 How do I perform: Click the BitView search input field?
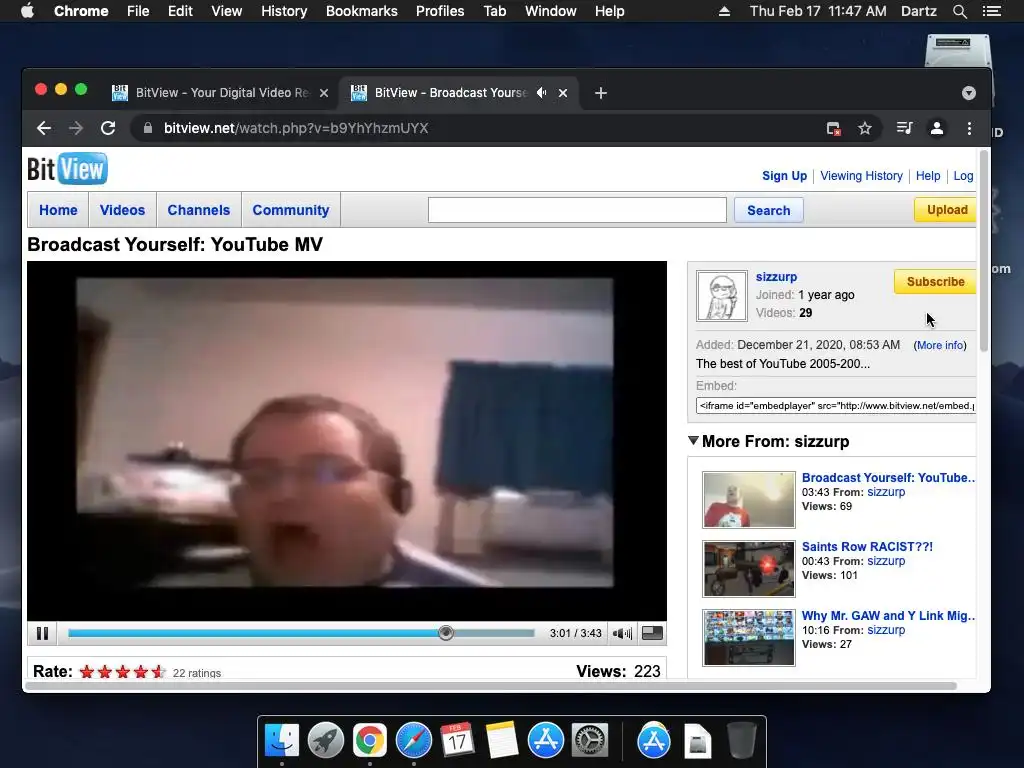[577, 210]
